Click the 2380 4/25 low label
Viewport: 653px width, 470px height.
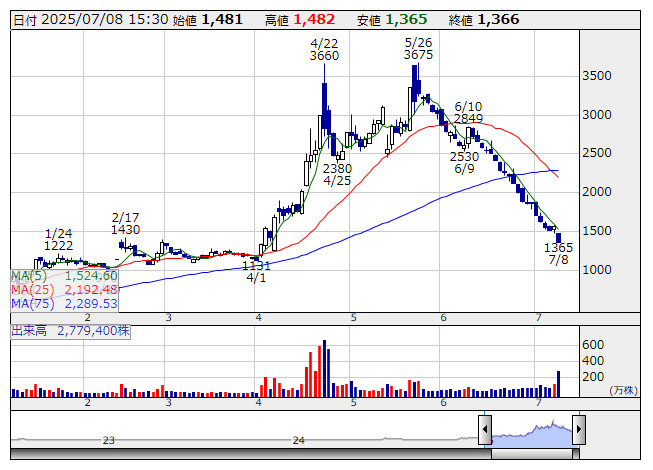click(x=337, y=174)
